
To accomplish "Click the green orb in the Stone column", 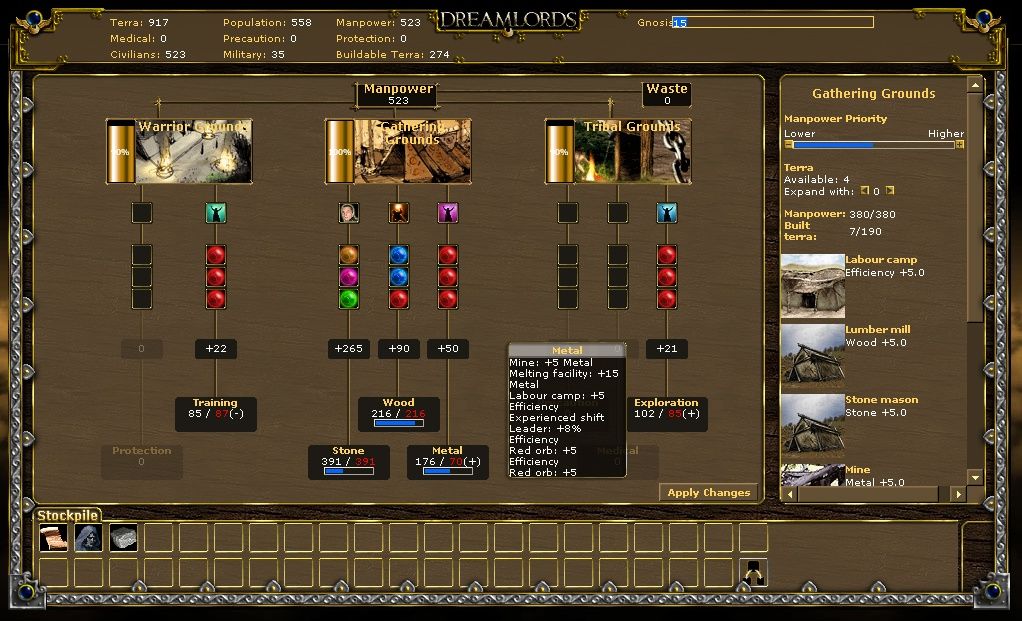I will tap(349, 299).
